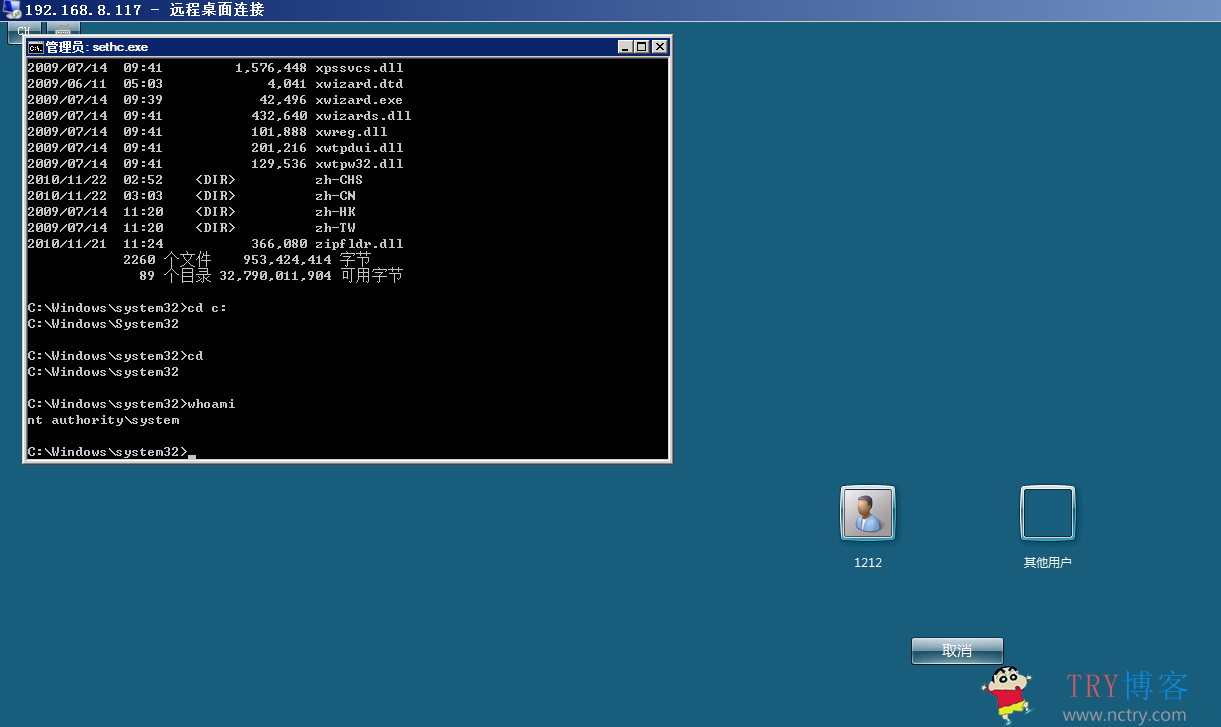
Task: Click the file size 1,576,448
Action: point(271,68)
